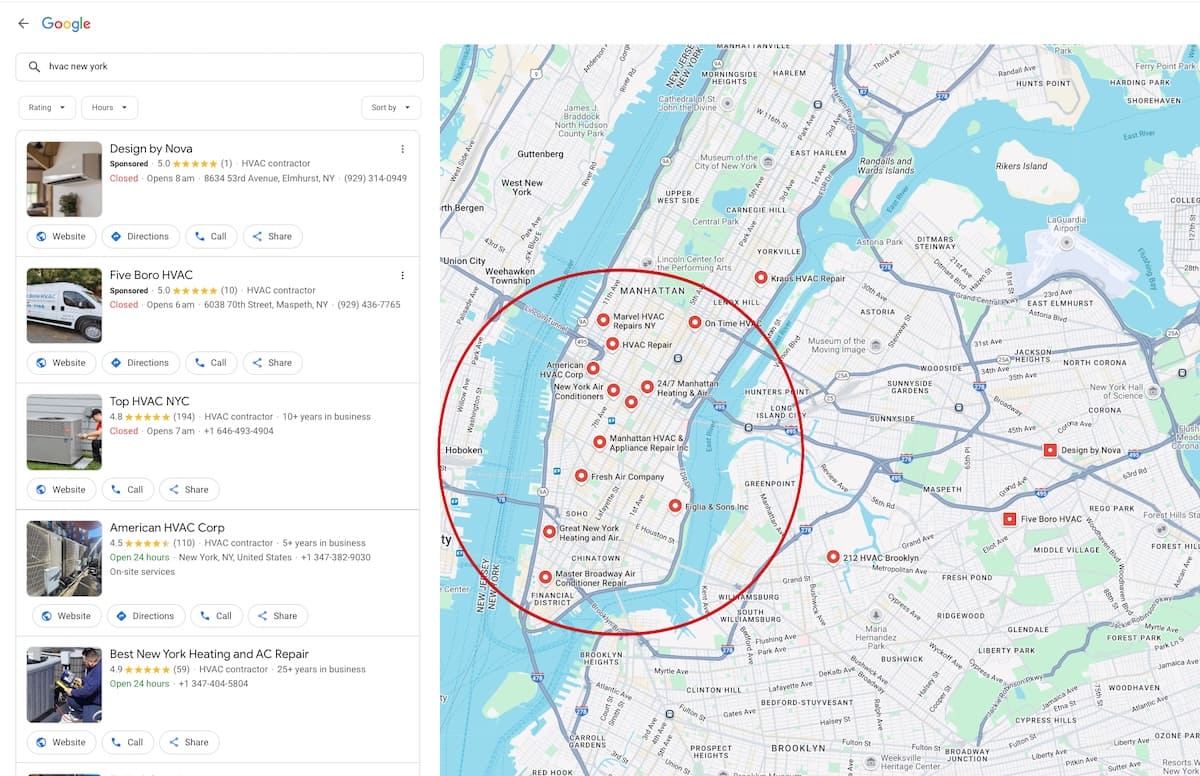
Task: Call Top HVAC NYC
Action: 127,490
